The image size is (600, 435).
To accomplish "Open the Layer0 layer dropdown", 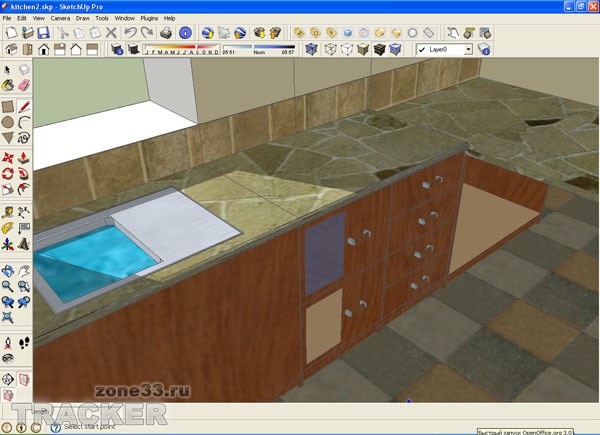I will point(468,49).
